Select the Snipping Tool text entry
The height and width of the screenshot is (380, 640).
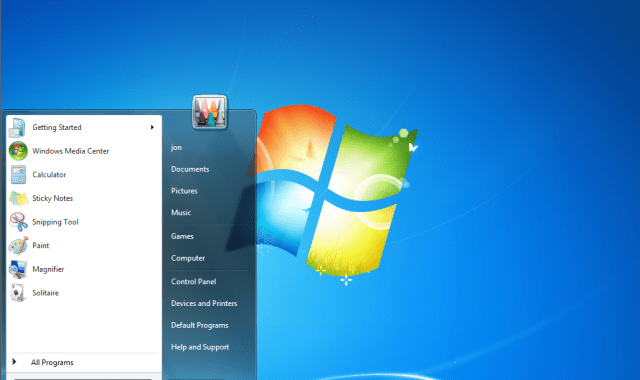pos(55,222)
